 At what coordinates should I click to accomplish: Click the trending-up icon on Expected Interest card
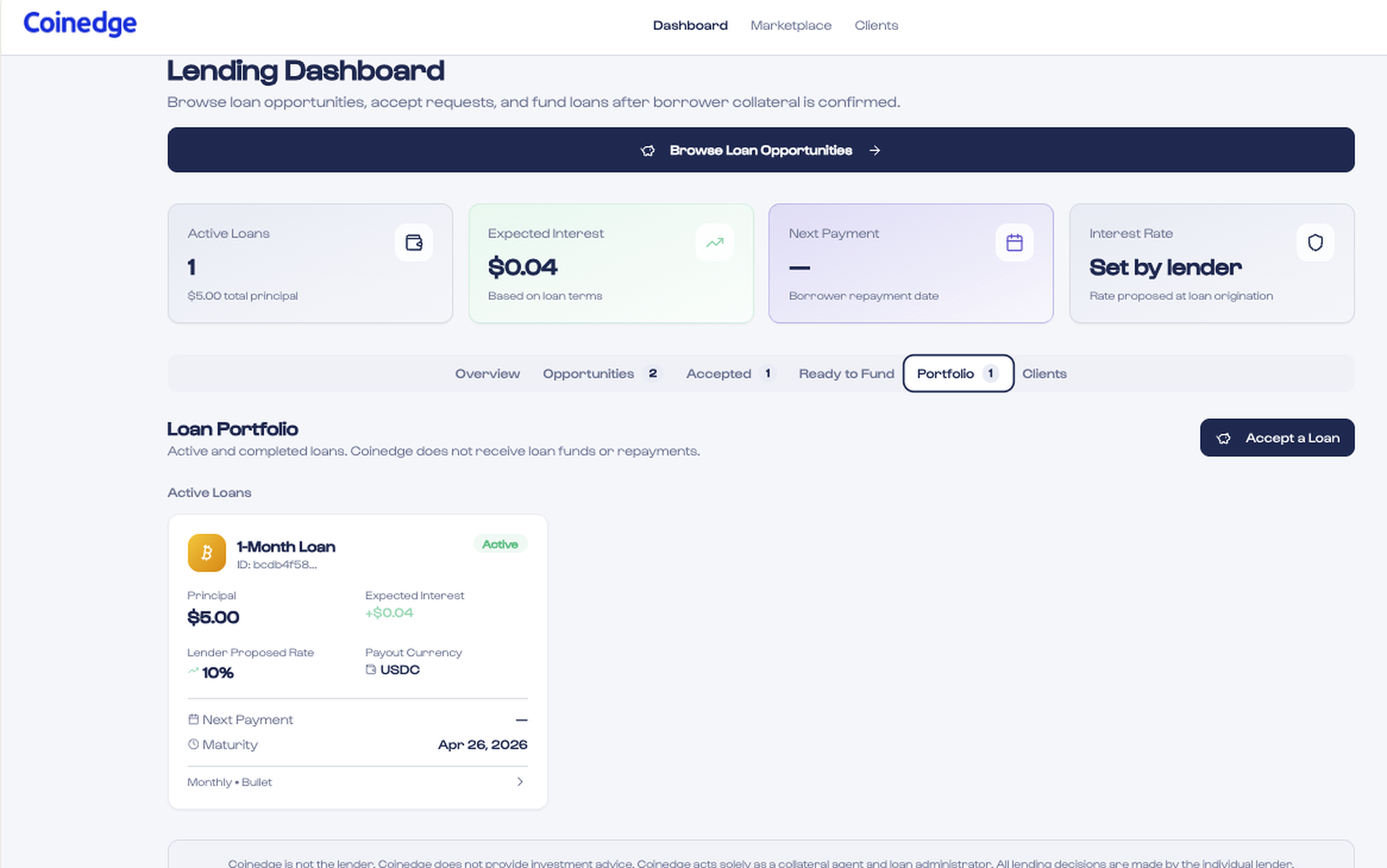click(714, 242)
